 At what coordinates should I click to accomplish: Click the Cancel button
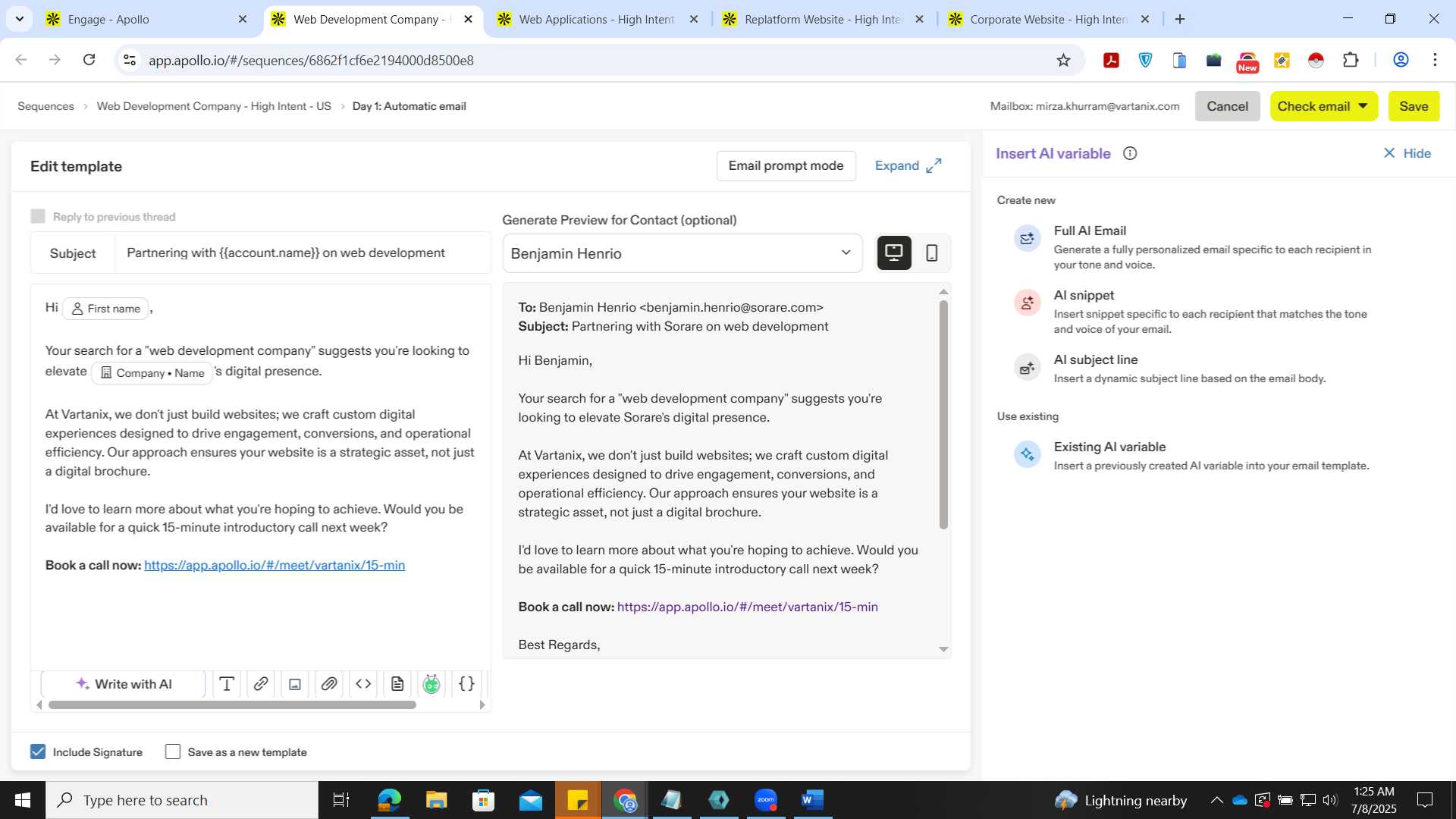click(x=1227, y=106)
